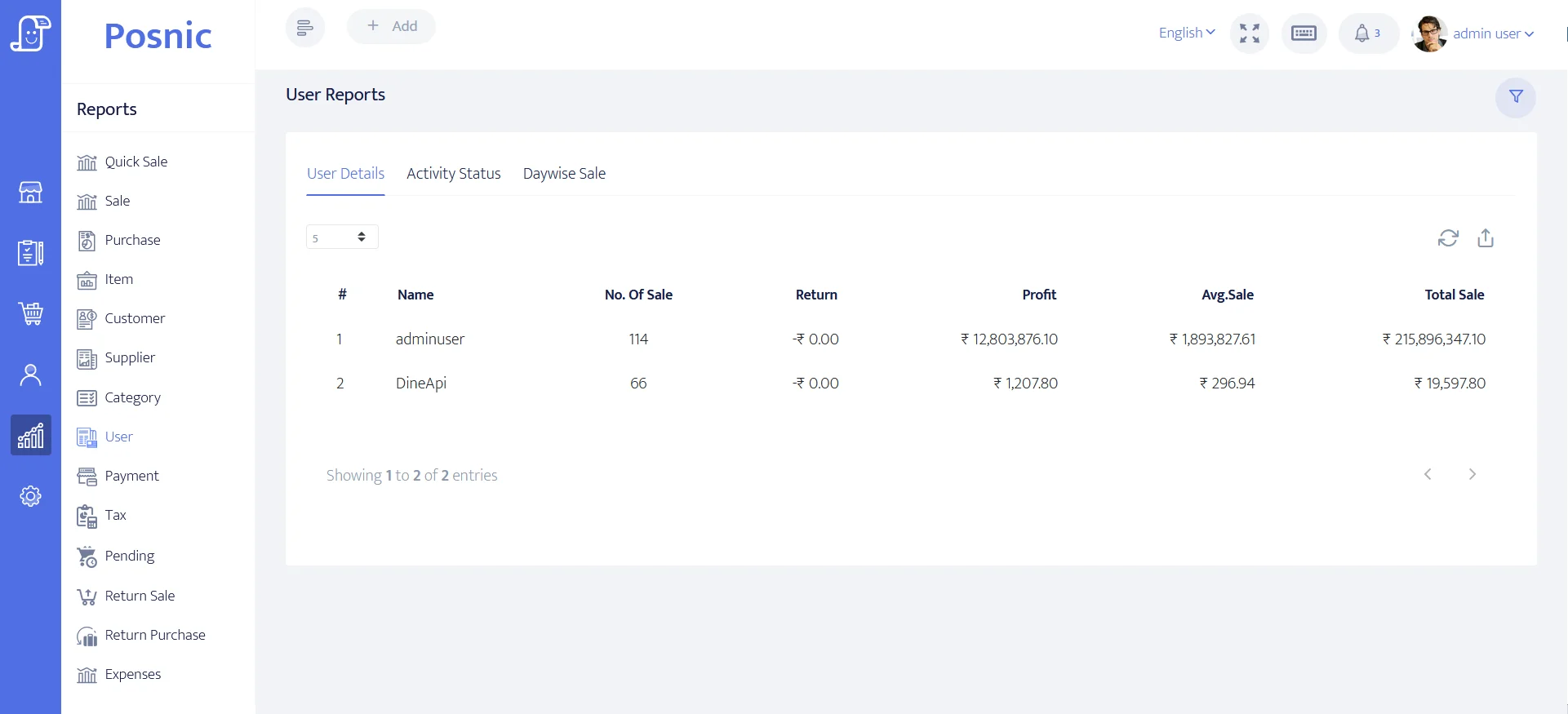Click the Add button

[391, 26]
